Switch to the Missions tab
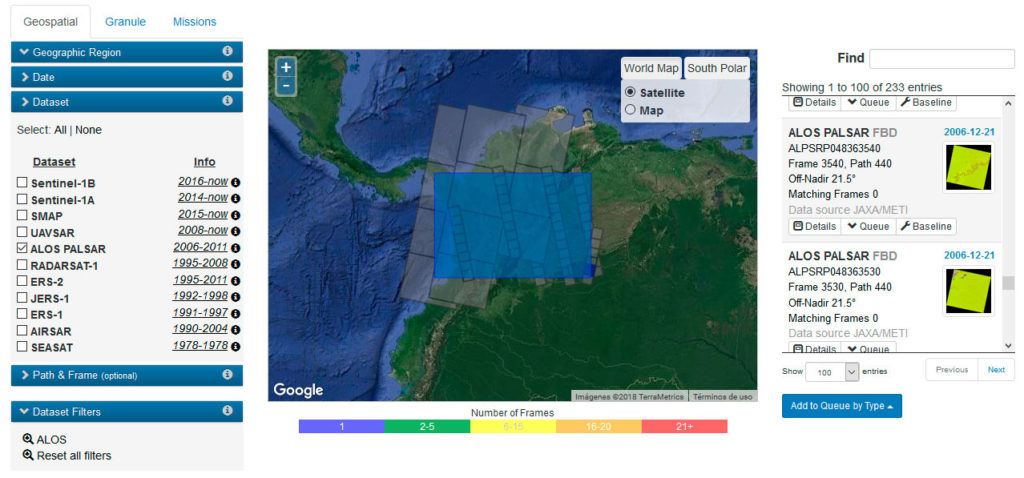Screen dimensions: 1024x478 195,22
